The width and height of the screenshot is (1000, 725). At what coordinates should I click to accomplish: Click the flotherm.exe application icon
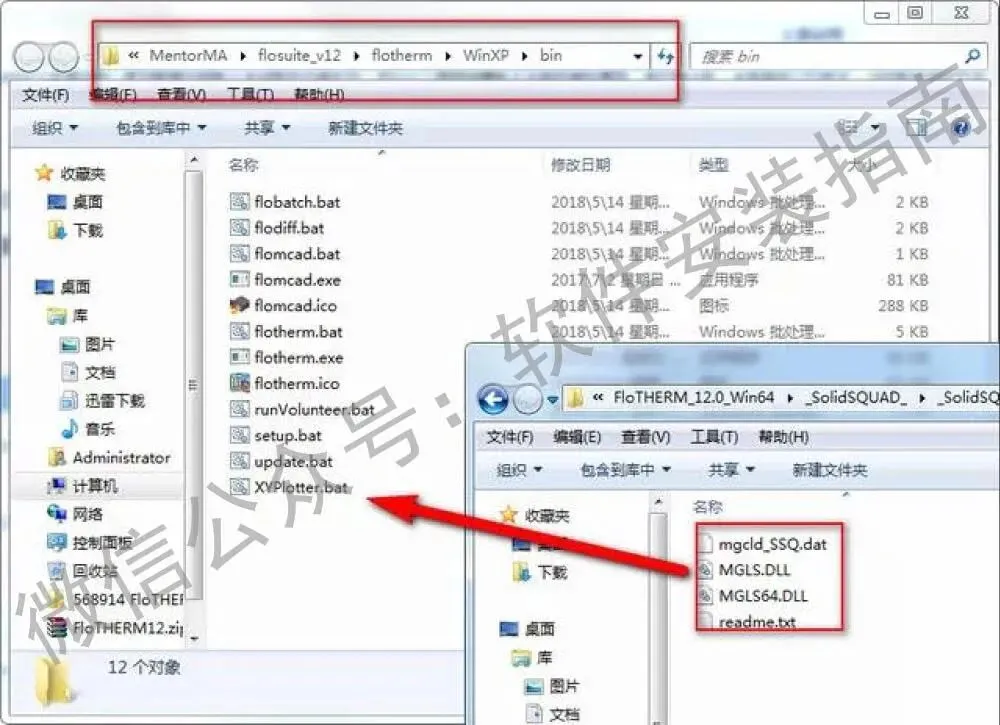click(x=239, y=357)
